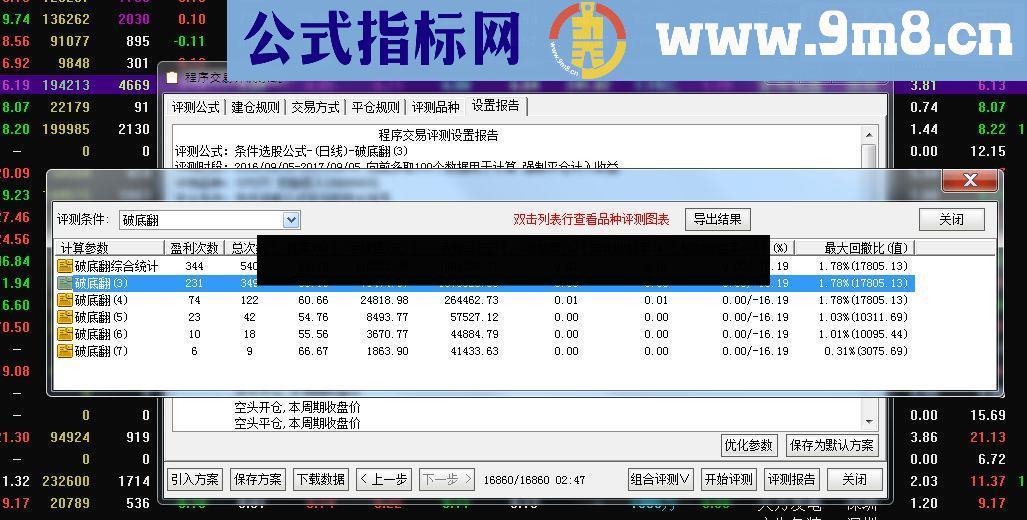Viewport: 1027px width, 520px height.
Task: Click the 优化参数 button
Action: (748, 445)
